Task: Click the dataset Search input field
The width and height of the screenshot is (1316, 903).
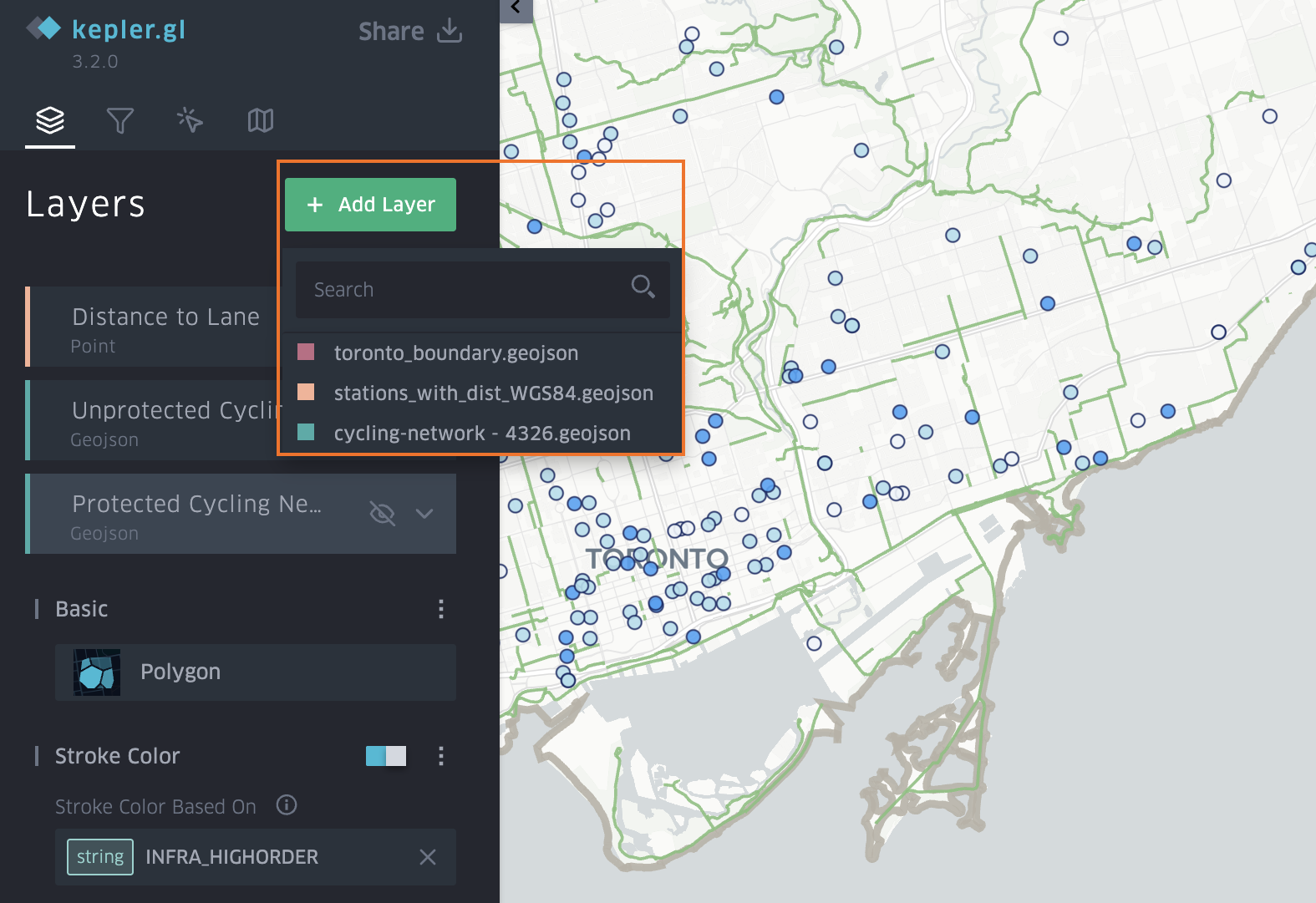Action: (x=464, y=290)
